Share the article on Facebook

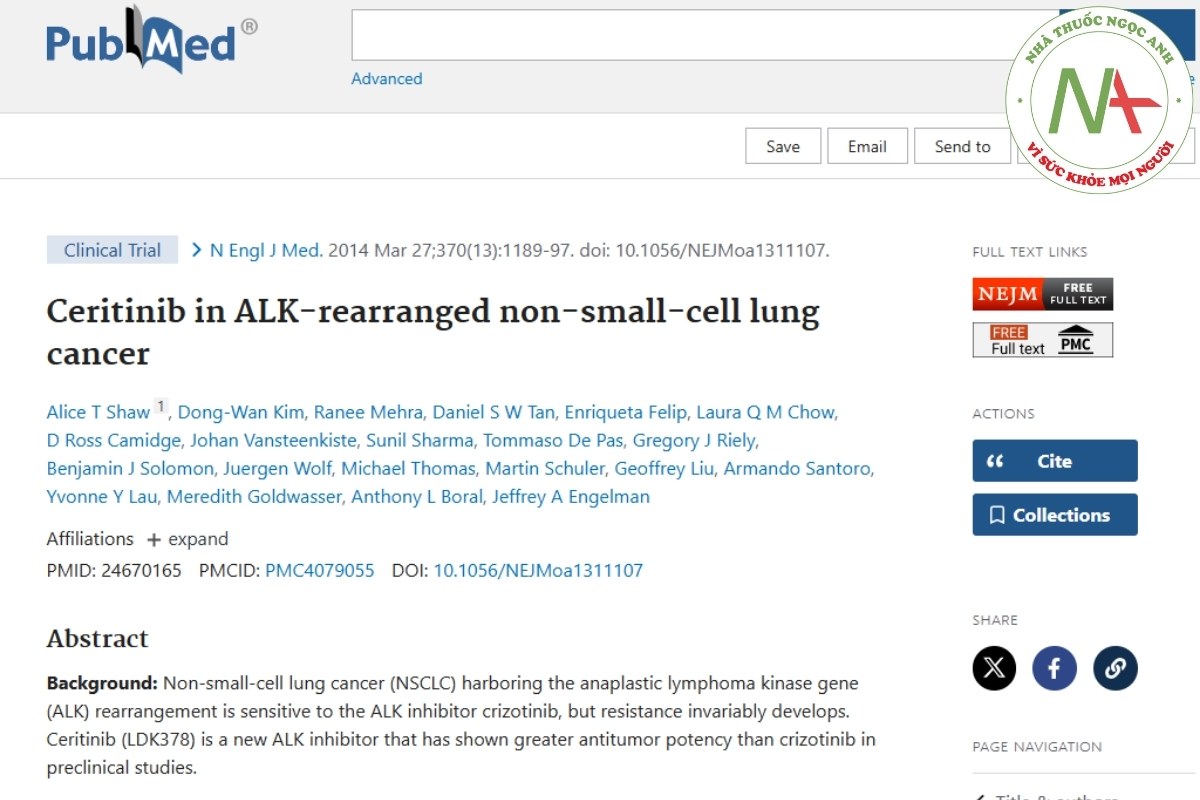1054,668
